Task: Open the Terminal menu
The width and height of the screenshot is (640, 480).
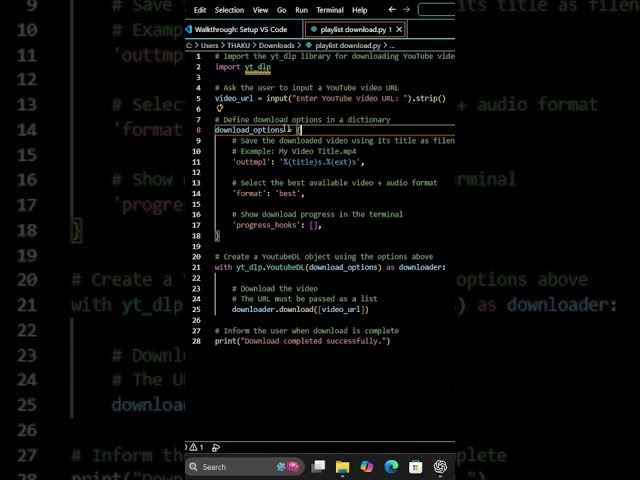Action: click(330, 10)
